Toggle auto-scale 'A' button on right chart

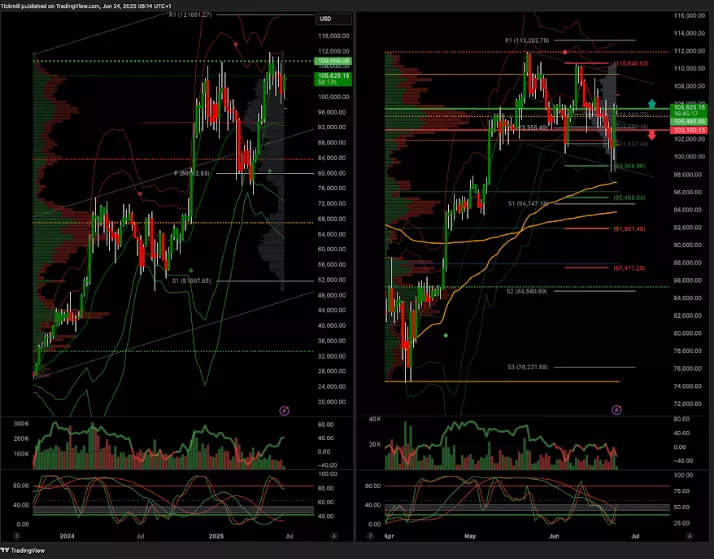tap(688, 535)
